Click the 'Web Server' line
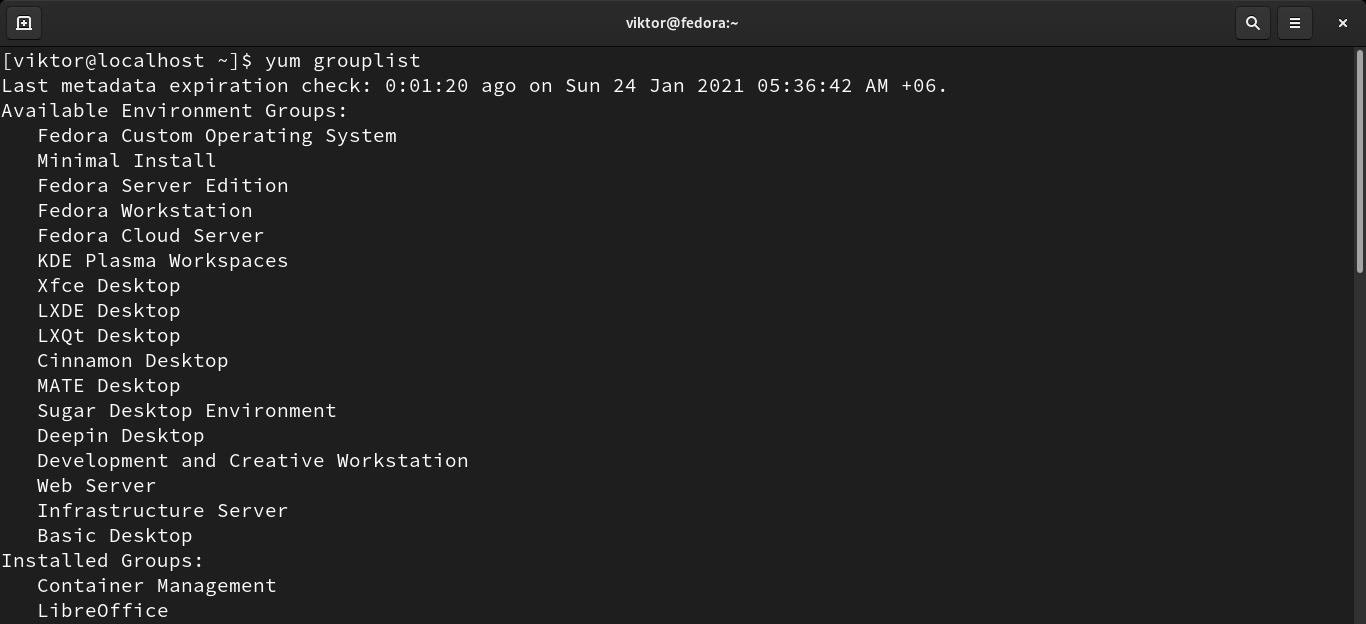 tap(97, 486)
